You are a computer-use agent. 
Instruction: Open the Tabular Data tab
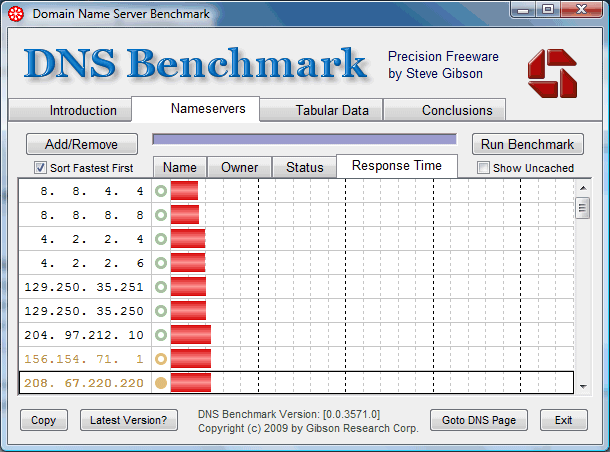coord(321,110)
